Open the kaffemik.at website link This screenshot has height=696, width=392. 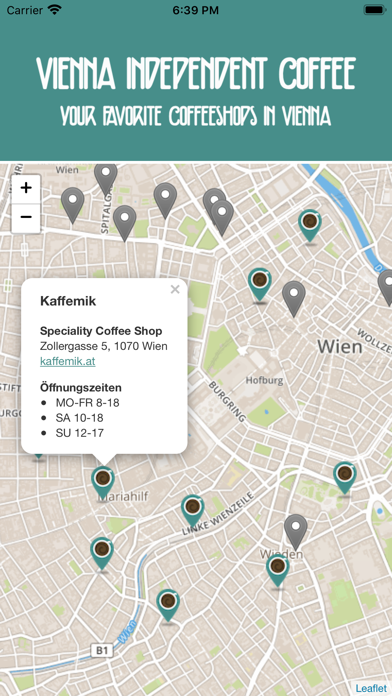(67, 361)
